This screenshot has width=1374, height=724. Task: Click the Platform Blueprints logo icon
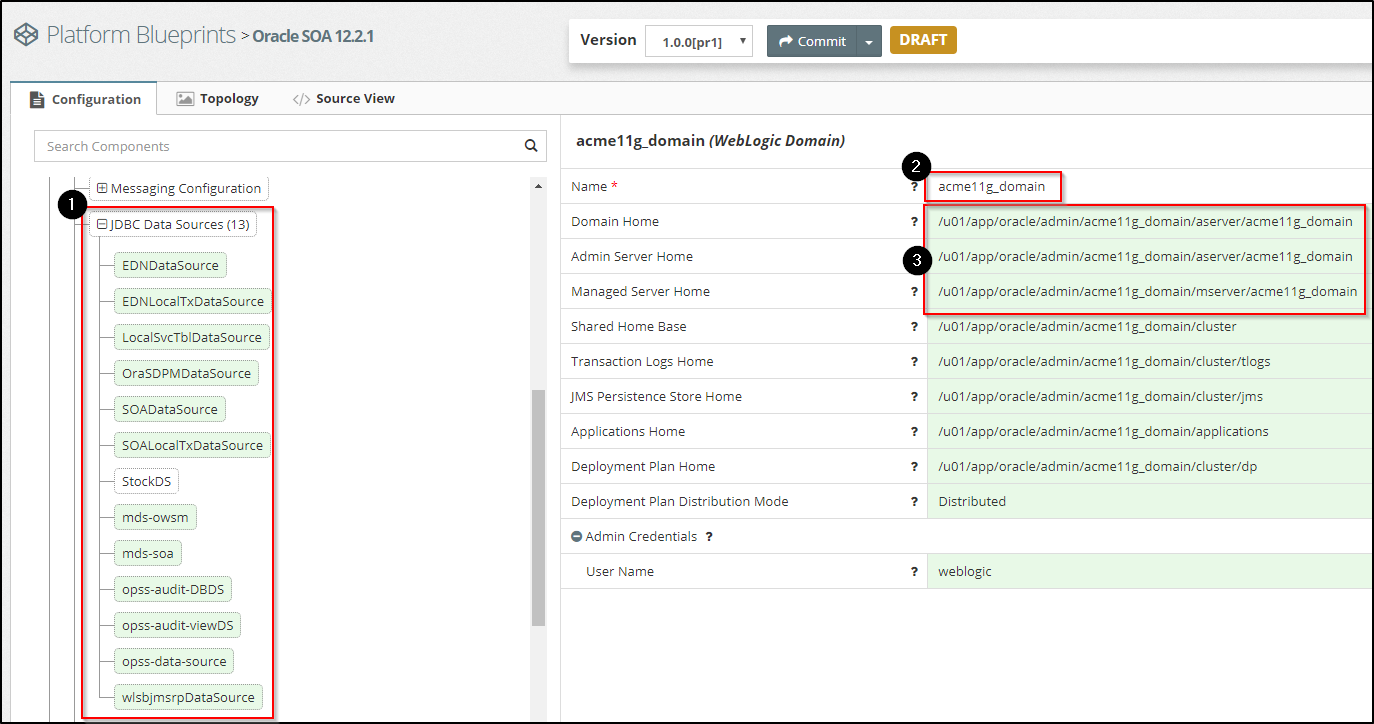tap(26, 35)
